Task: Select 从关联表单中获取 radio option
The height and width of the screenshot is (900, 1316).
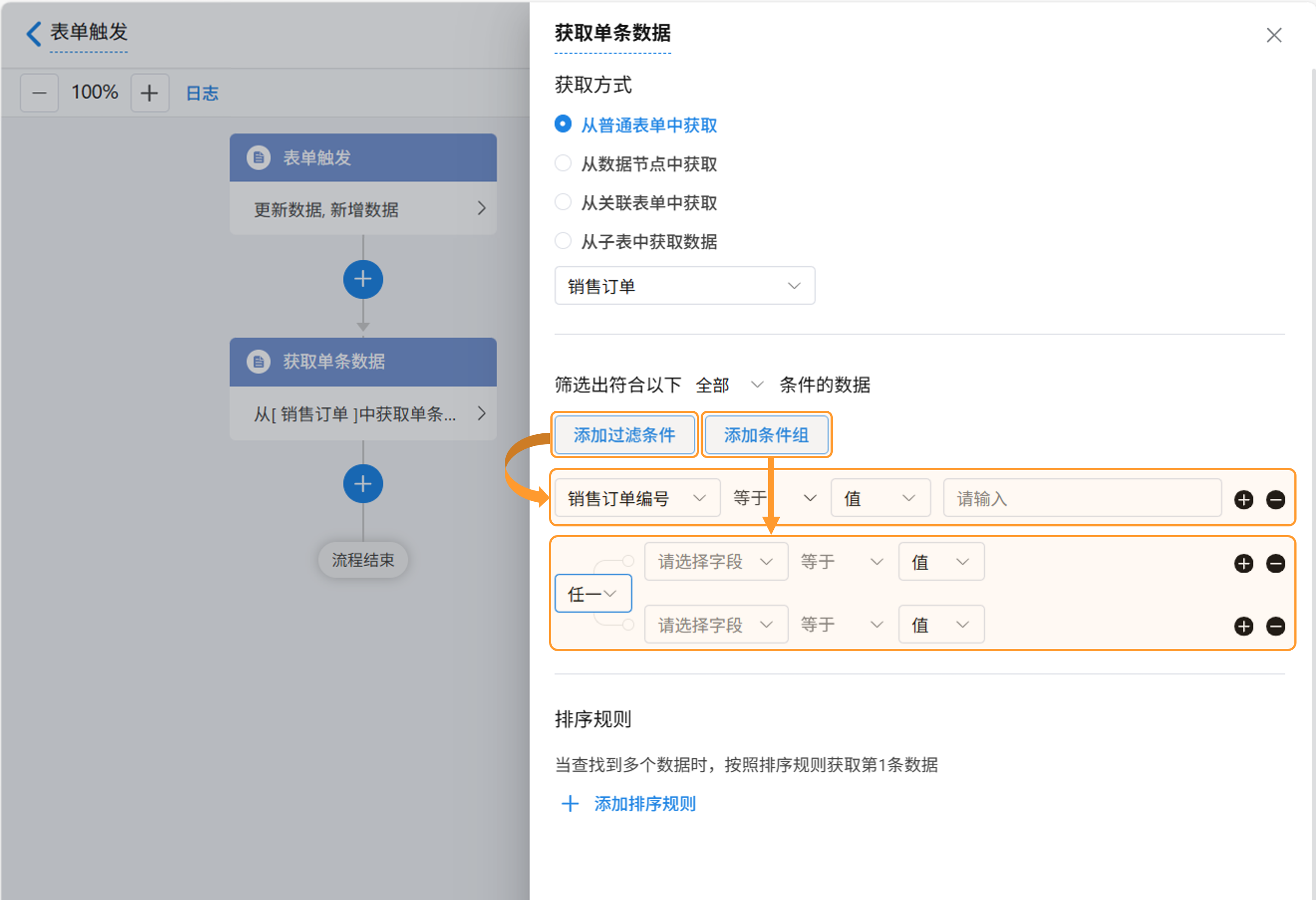Action: click(x=563, y=203)
